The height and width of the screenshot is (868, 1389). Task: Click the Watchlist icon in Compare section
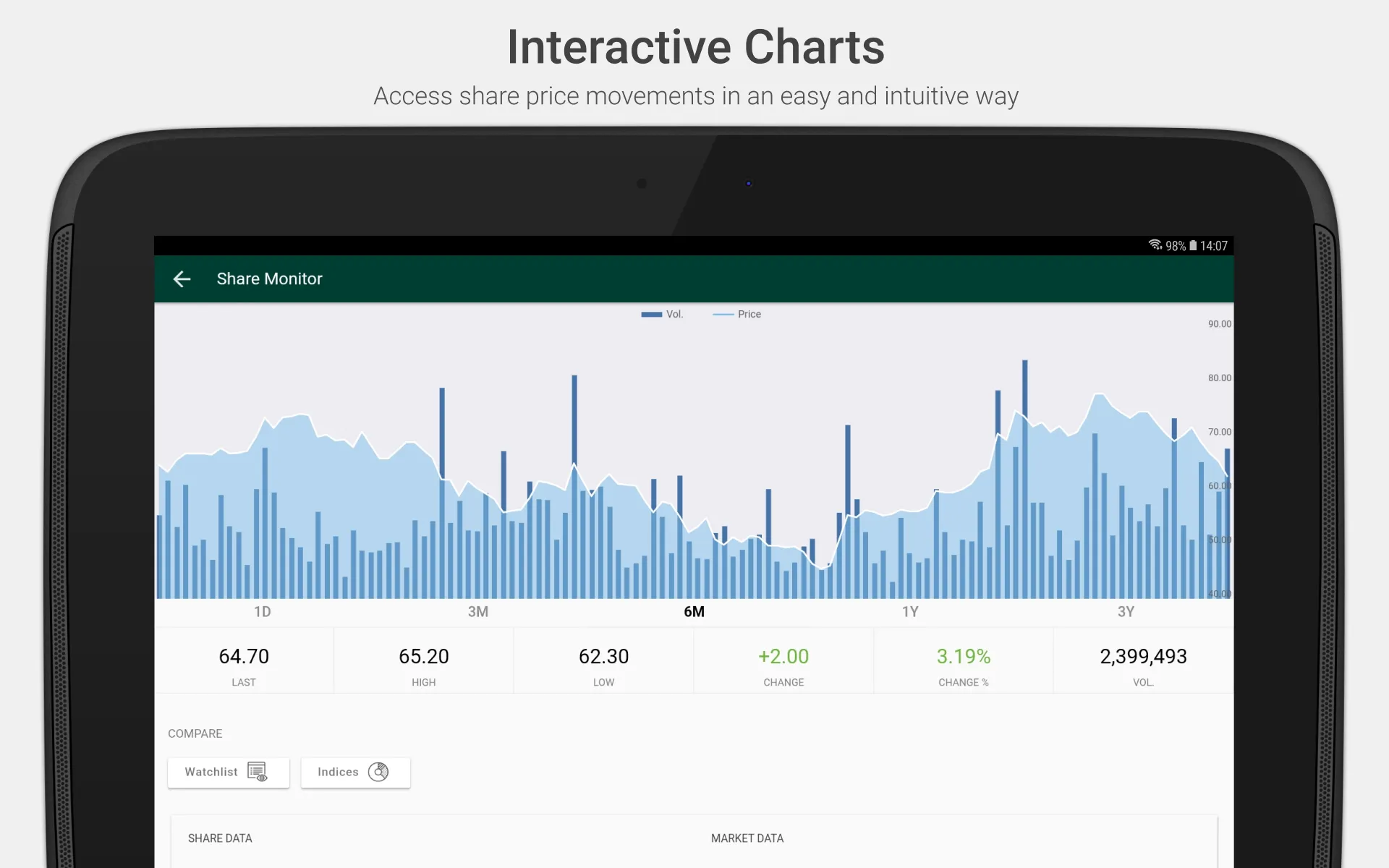(x=258, y=772)
